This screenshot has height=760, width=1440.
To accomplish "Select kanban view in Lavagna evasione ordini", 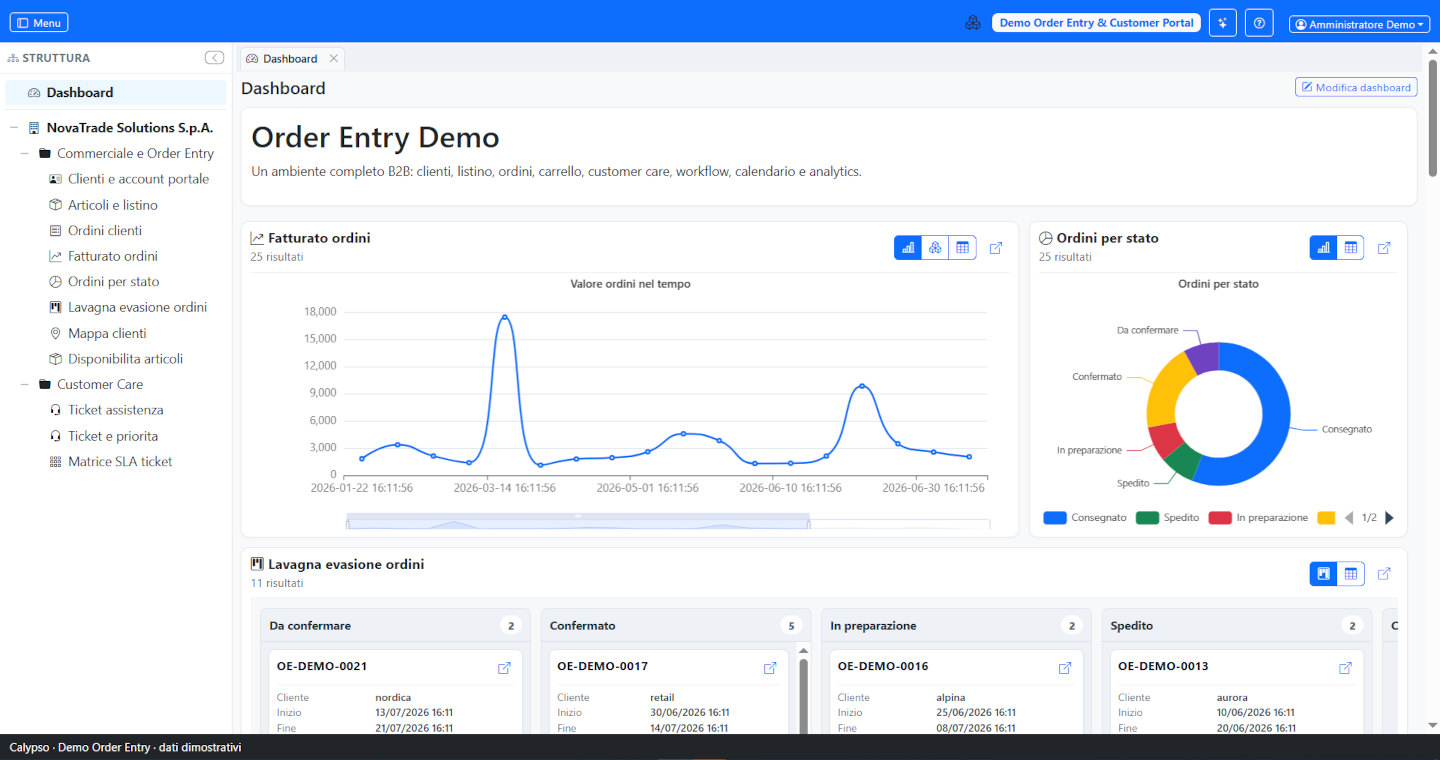I will coord(1324,574).
